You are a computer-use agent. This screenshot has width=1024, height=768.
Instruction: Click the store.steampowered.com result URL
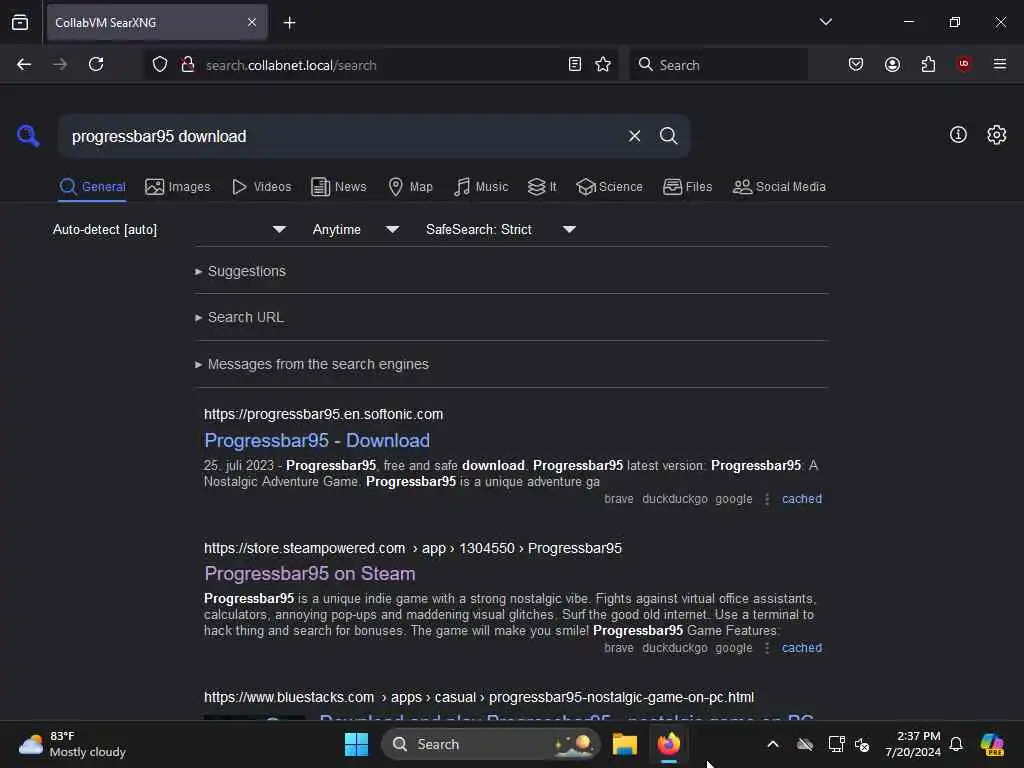coord(413,548)
